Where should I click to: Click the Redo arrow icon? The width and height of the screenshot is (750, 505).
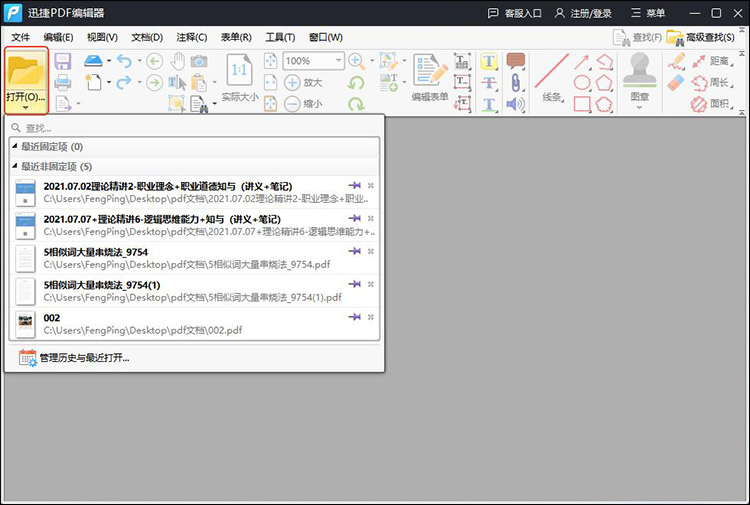click(124, 82)
